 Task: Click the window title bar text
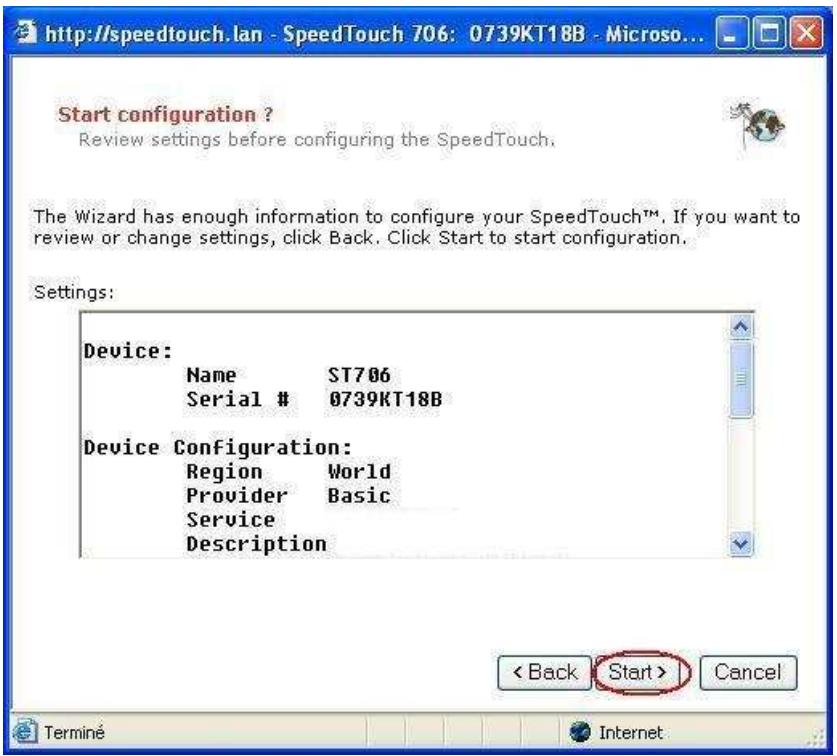click(x=375, y=34)
